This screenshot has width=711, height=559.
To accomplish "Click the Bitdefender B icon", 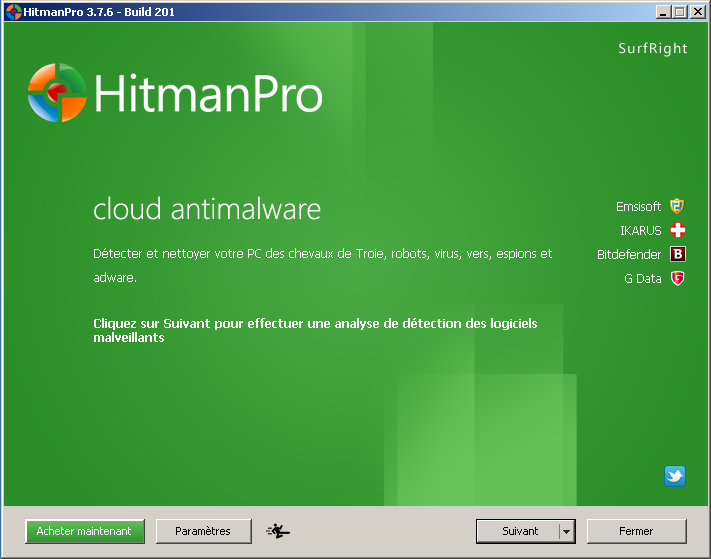I will 677,255.
